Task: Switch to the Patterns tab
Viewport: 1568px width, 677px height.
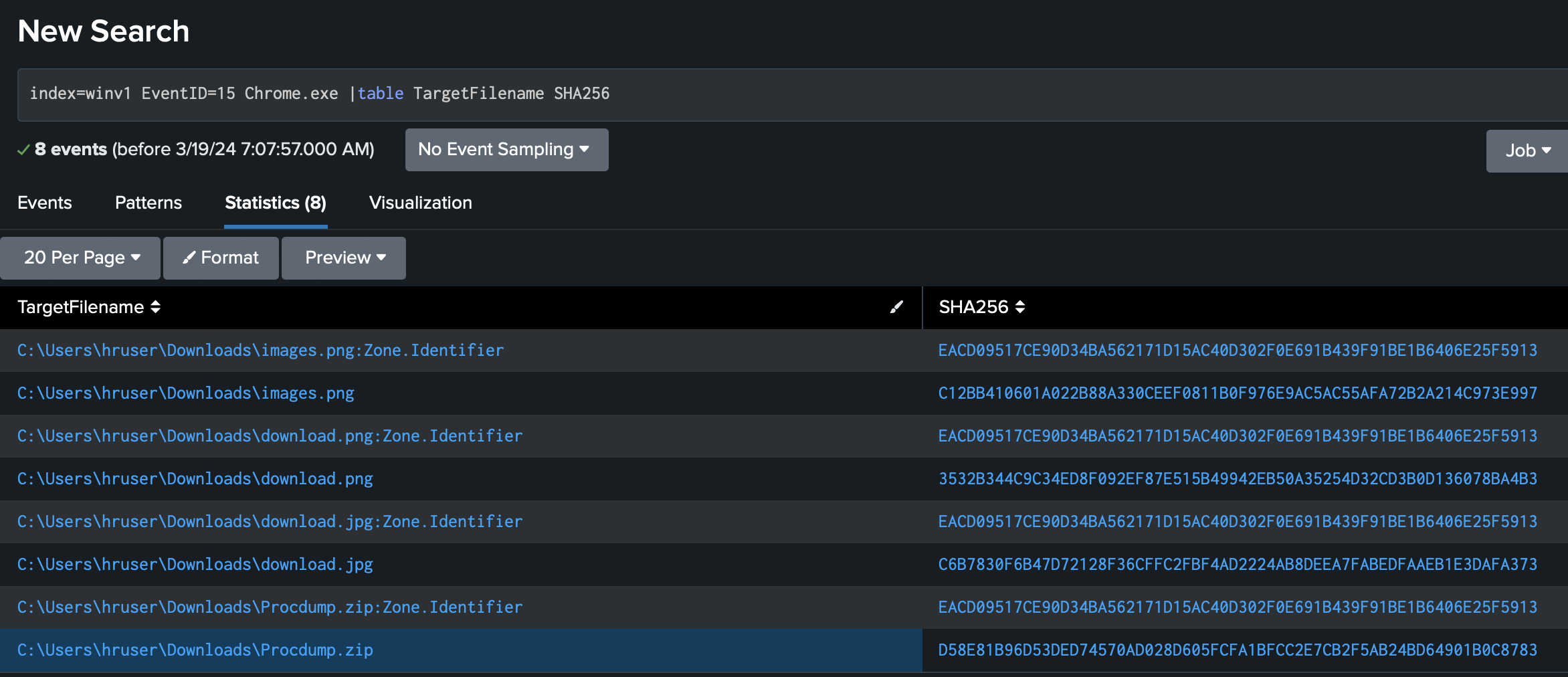Action: tap(148, 203)
